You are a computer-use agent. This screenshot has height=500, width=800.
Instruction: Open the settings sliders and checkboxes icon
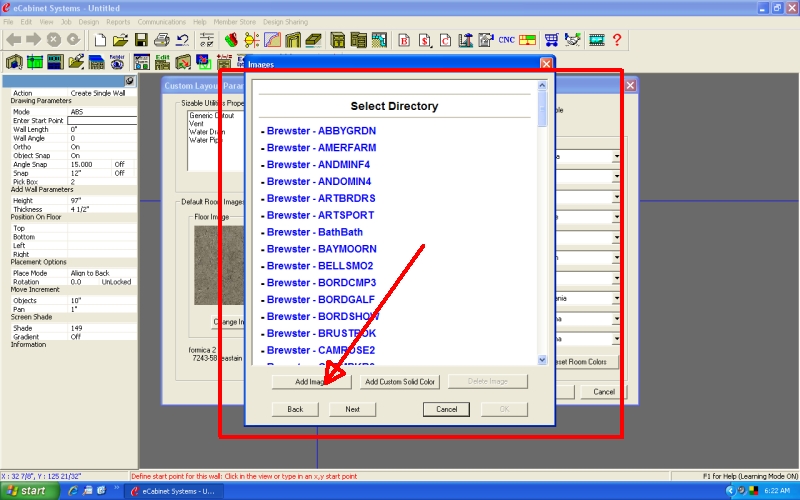[207, 40]
